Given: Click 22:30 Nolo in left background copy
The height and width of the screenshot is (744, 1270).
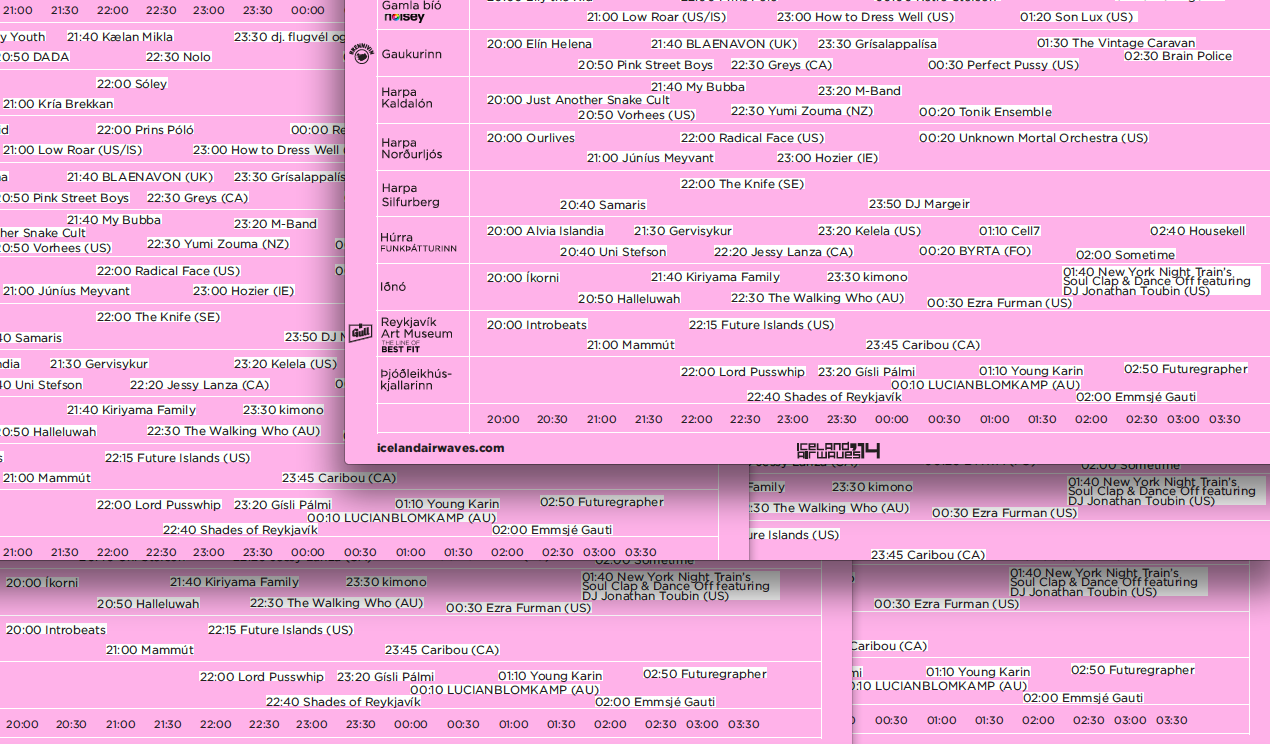Looking at the screenshot, I should (179, 58).
